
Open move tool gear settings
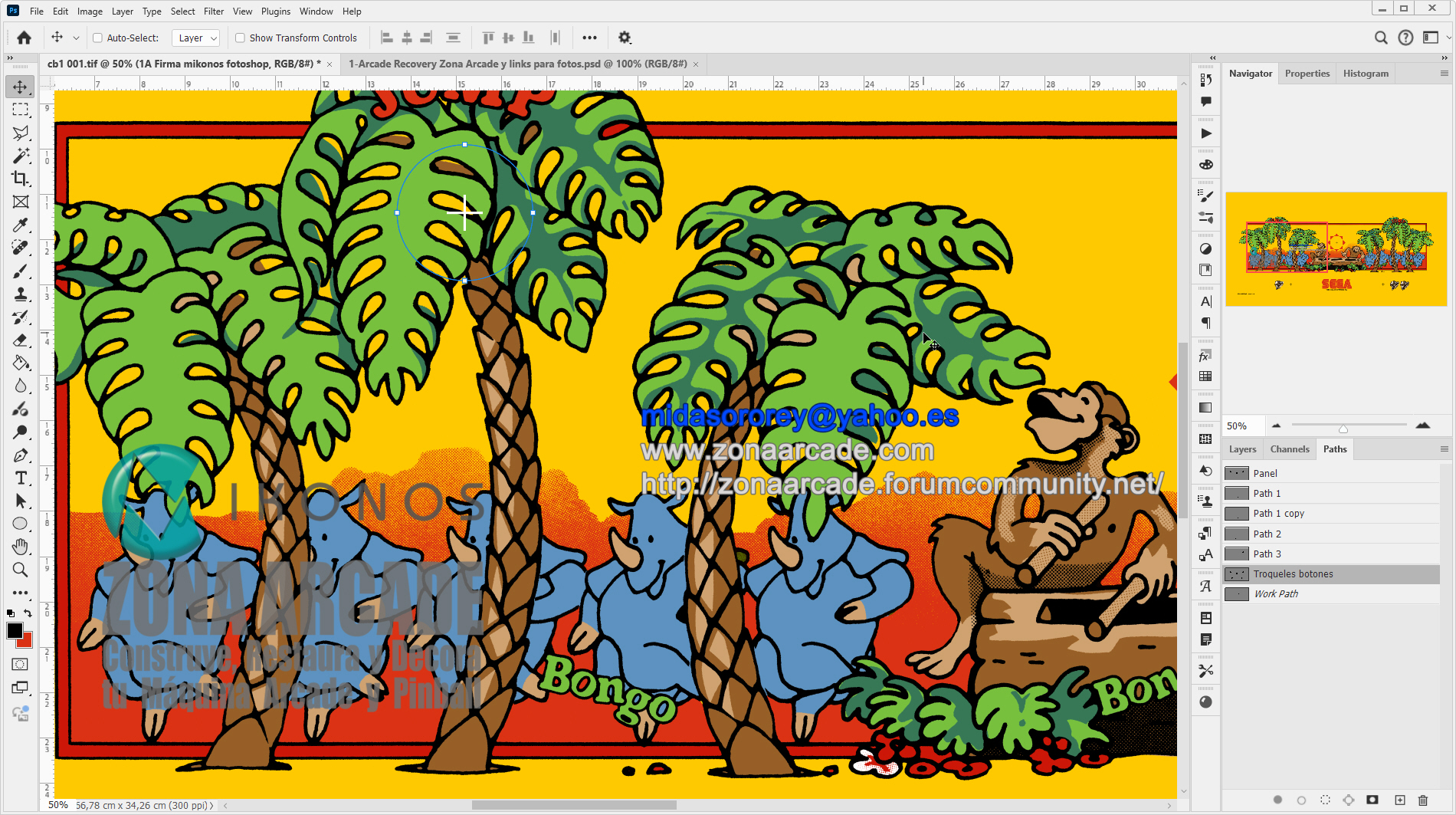click(625, 38)
